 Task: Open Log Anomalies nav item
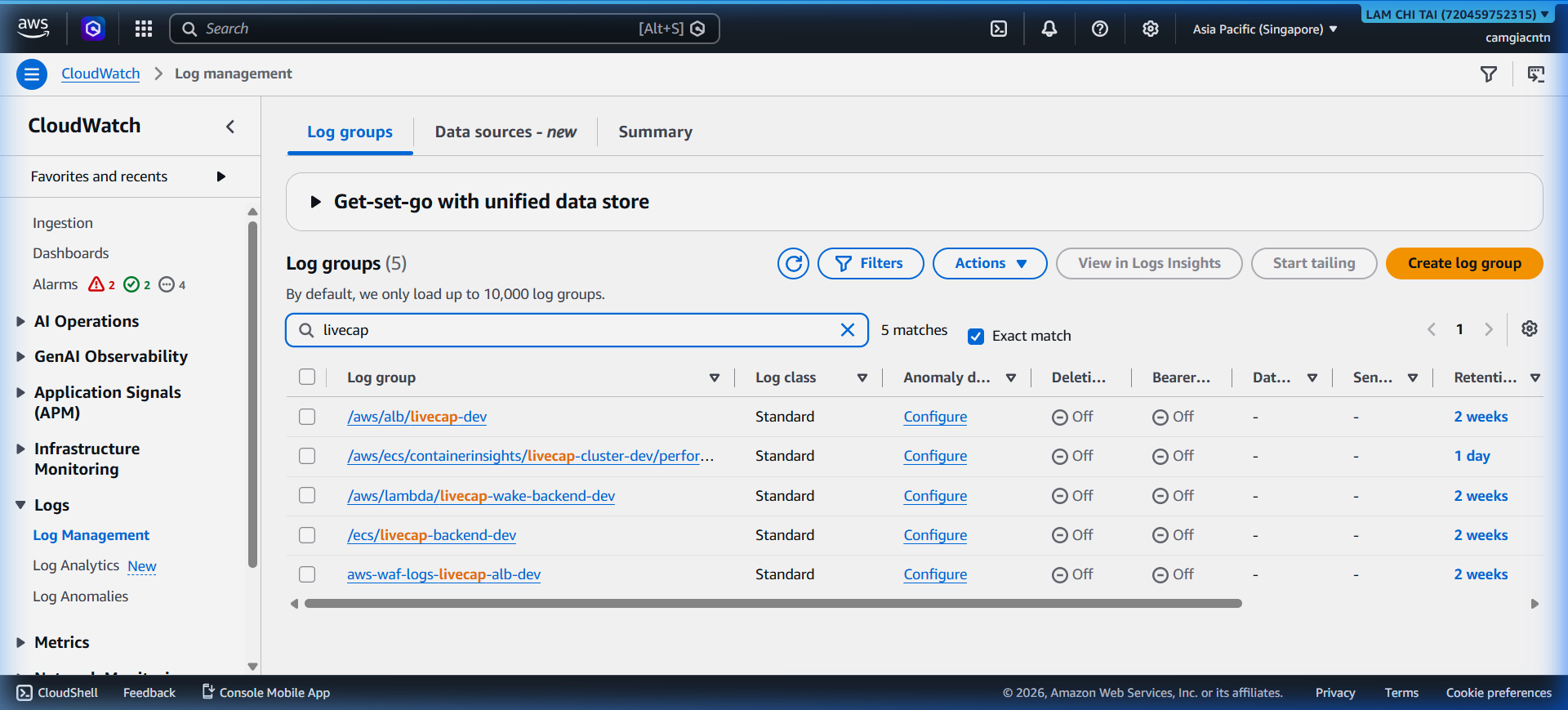click(80, 596)
